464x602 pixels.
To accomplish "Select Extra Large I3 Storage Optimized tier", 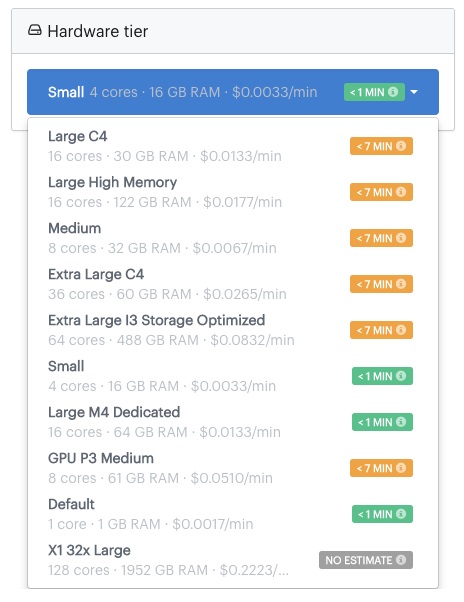I will [233, 330].
